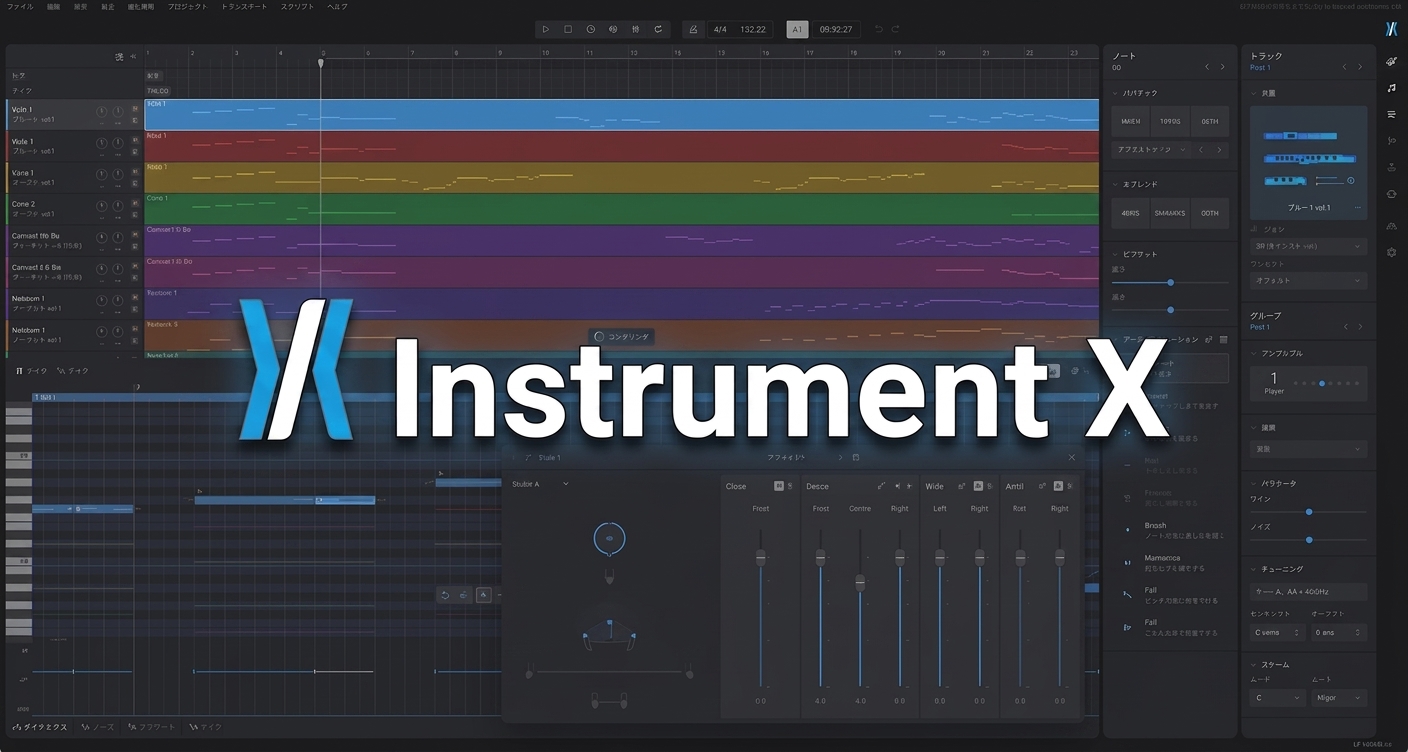Open the 3R version dropdown in track panel
Image resolution: width=1408 pixels, height=752 pixels.
coord(1308,246)
